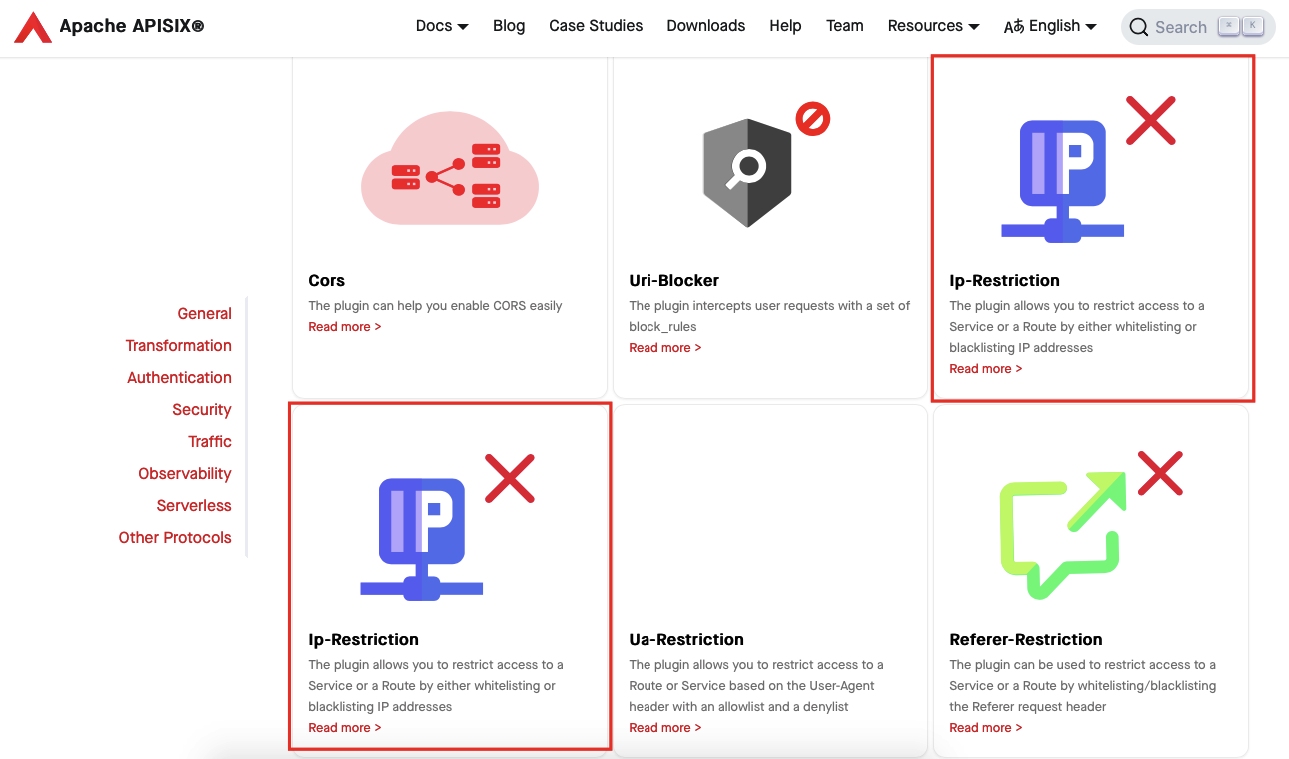Click the Uri-Blocker card title
This screenshot has height=759, width=1289.
674,281
